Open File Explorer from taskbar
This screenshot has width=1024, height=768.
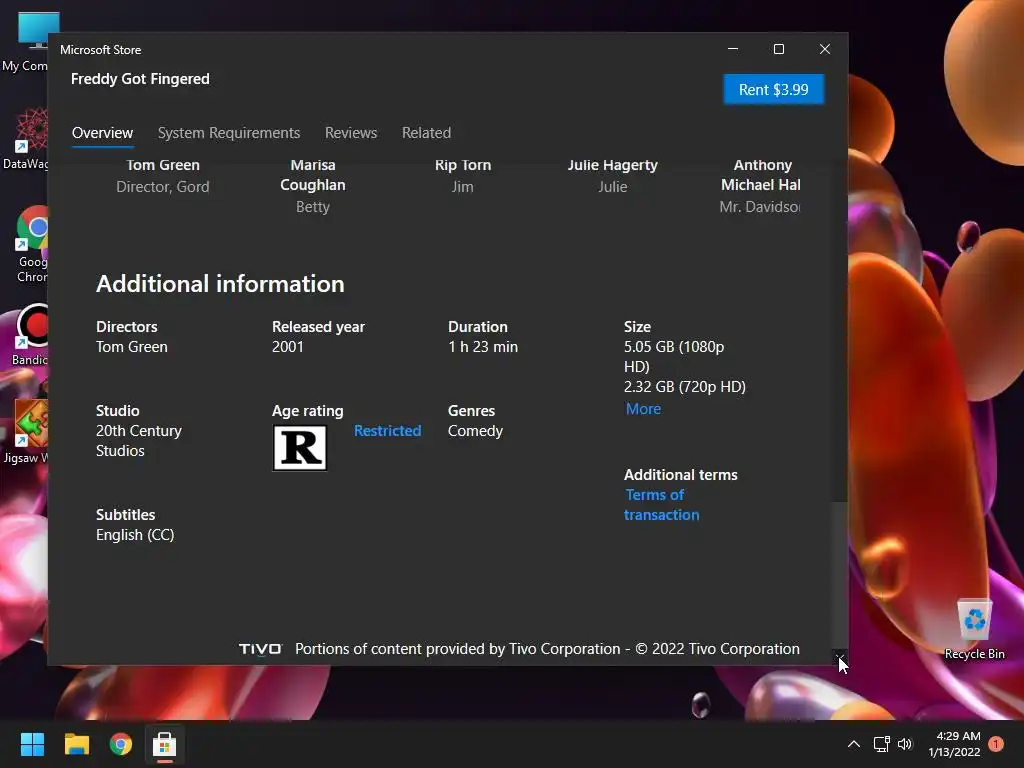(76, 744)
